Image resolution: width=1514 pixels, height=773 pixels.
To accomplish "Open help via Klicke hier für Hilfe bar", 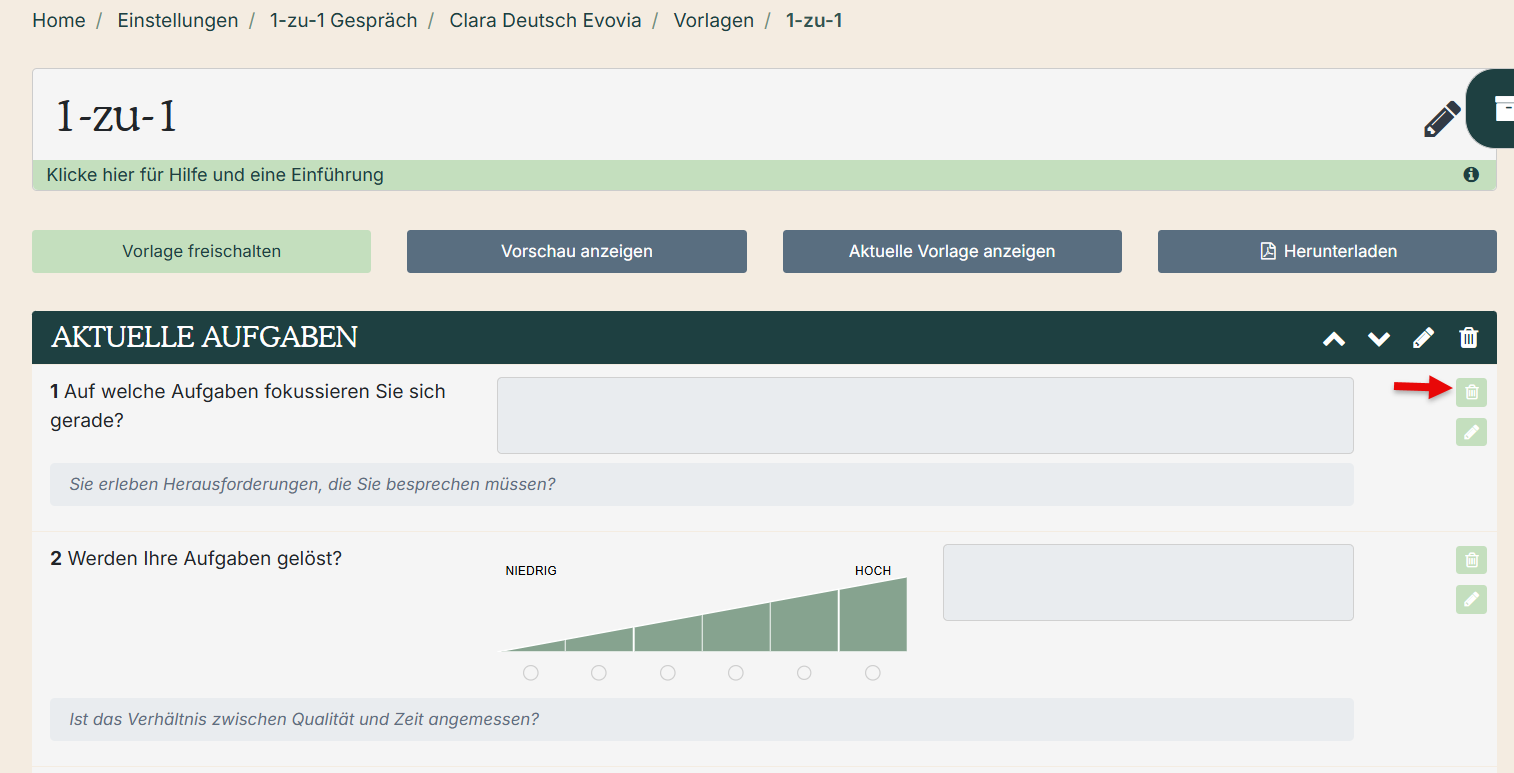I will (764, 175).
